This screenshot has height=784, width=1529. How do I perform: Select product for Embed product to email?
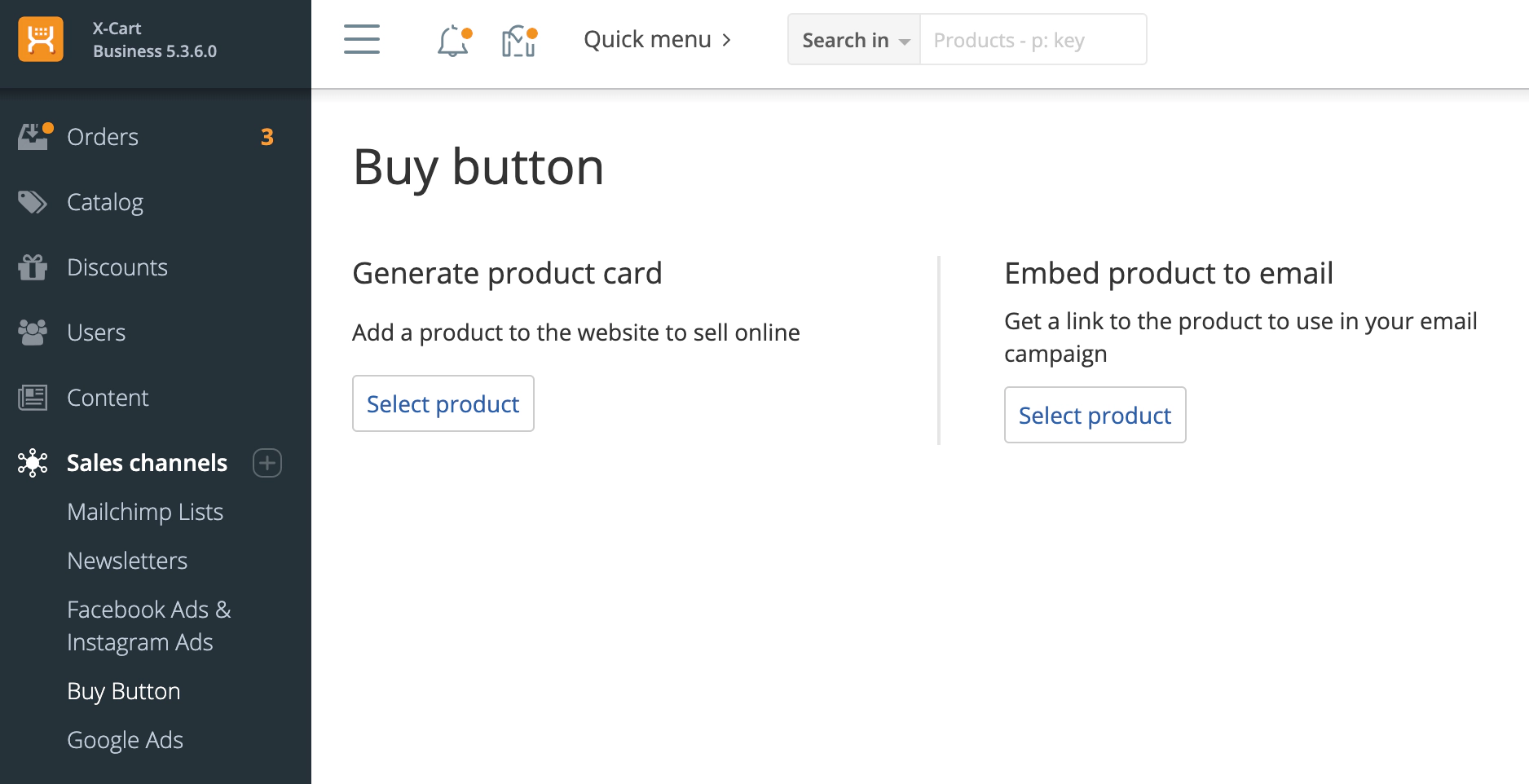[x=1095, y=415]
